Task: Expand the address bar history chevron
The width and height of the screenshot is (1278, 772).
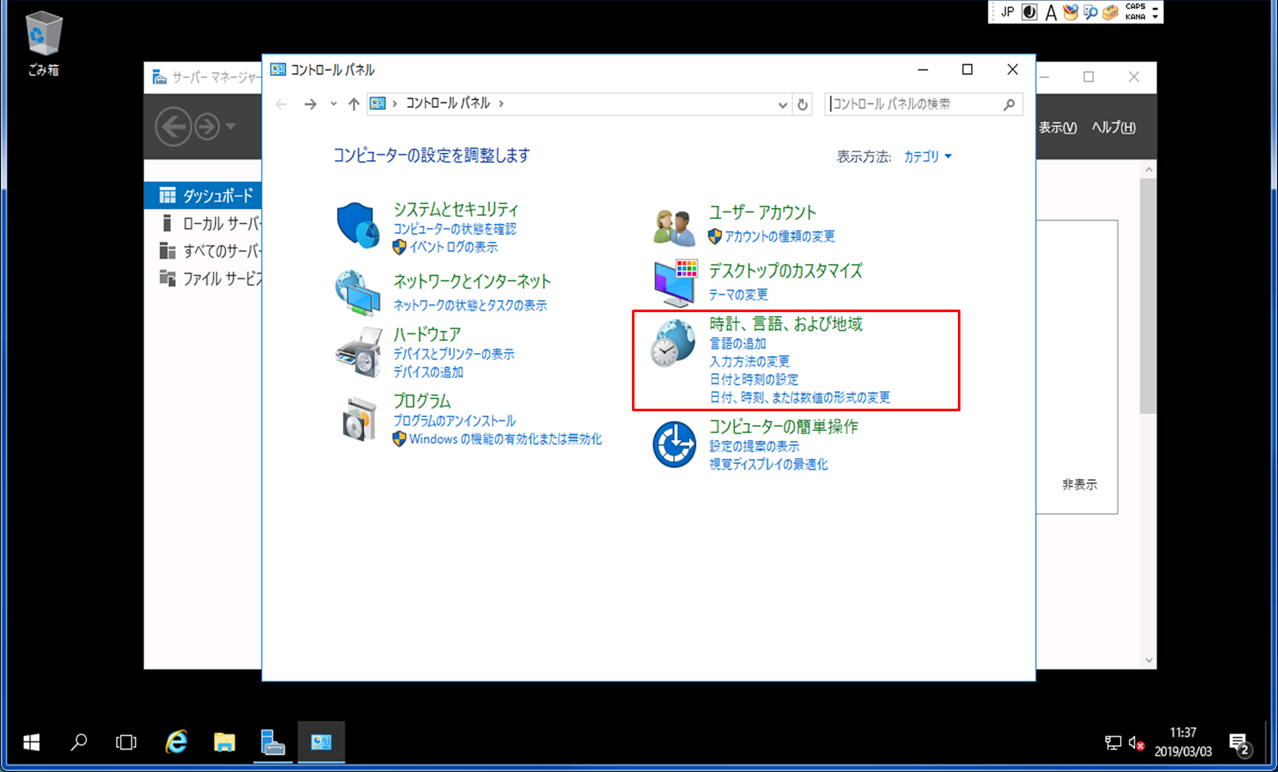Action: tap(782, 104)
